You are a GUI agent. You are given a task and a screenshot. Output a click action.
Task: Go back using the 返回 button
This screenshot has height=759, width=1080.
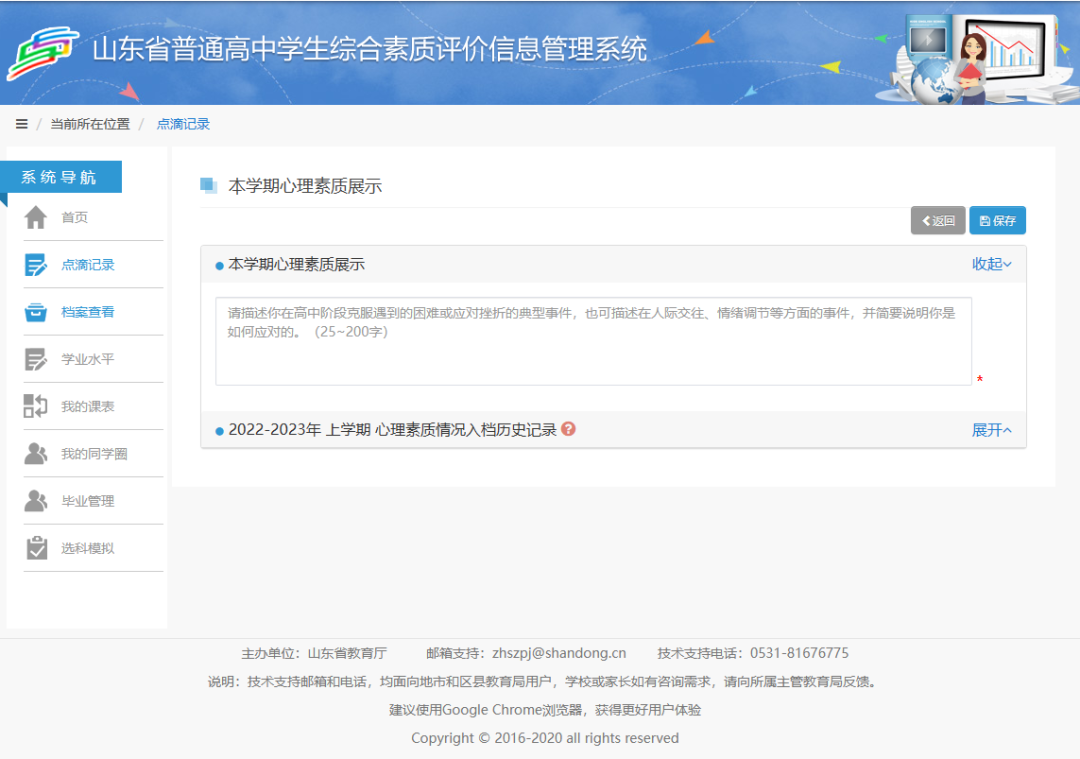coord(938,220)
